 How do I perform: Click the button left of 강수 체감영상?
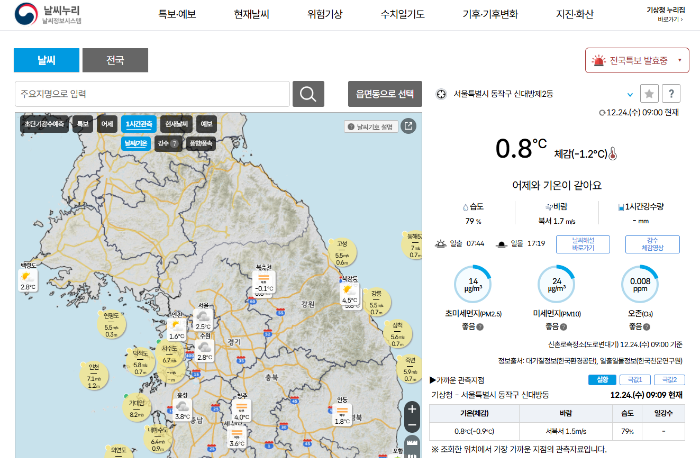(583, 244)
